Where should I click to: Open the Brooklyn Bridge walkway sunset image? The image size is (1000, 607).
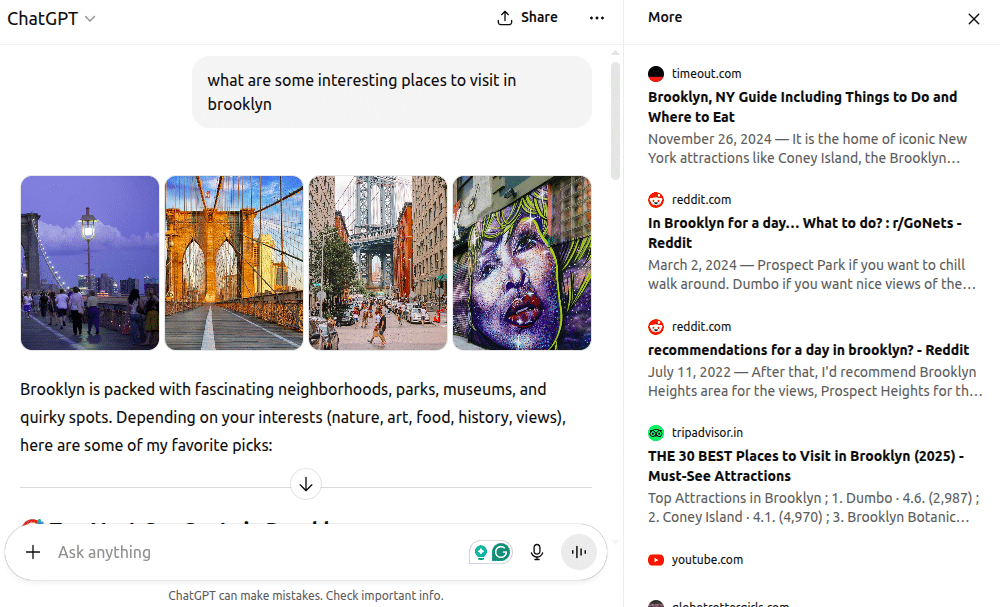click(234, 263)
